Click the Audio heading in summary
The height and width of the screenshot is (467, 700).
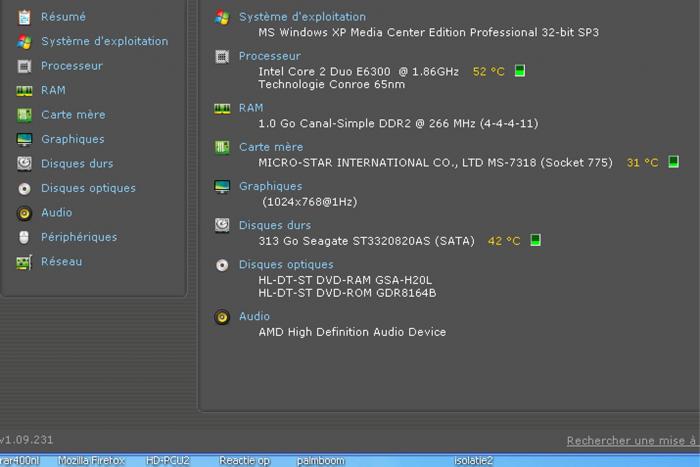tap(254, 317)
